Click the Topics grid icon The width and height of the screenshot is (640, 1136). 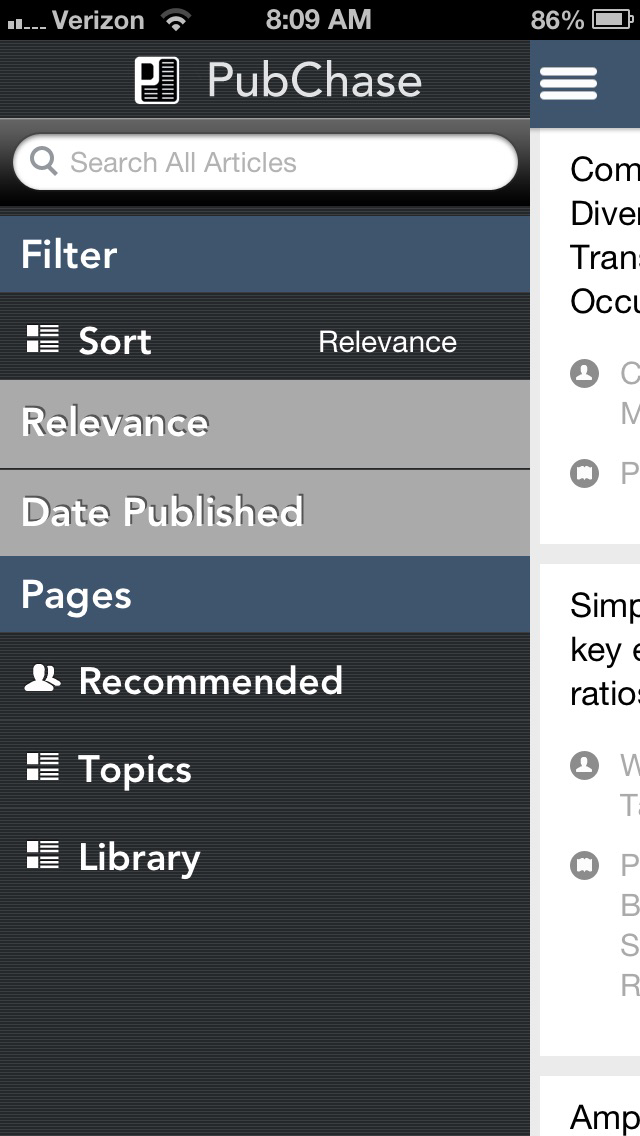[x=43, y=767]
